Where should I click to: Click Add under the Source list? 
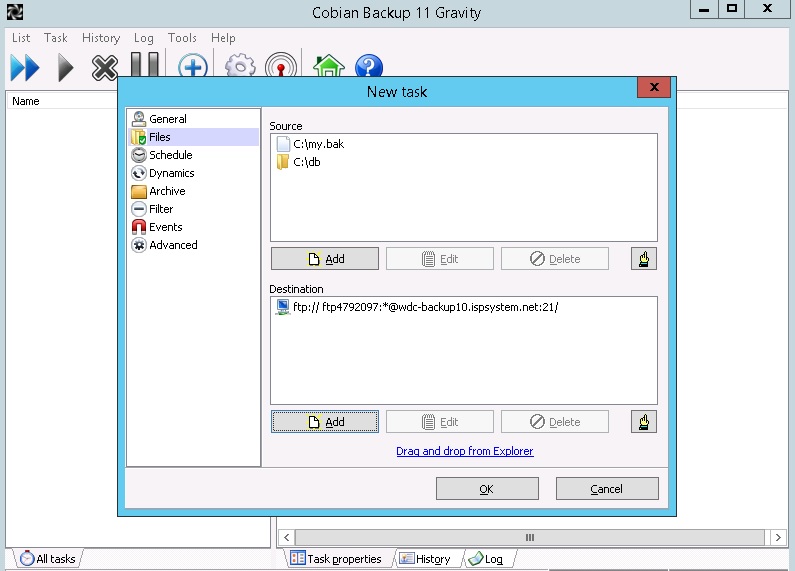coord(325,259)
